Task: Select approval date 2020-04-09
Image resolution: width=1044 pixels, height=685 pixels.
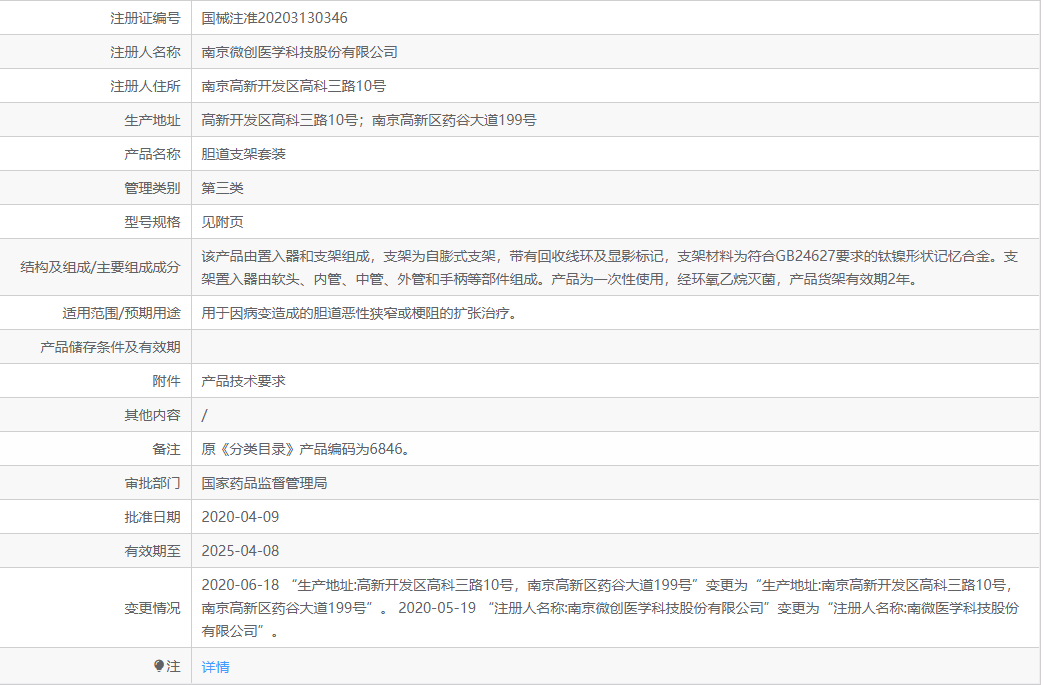Action: point(240,517)
